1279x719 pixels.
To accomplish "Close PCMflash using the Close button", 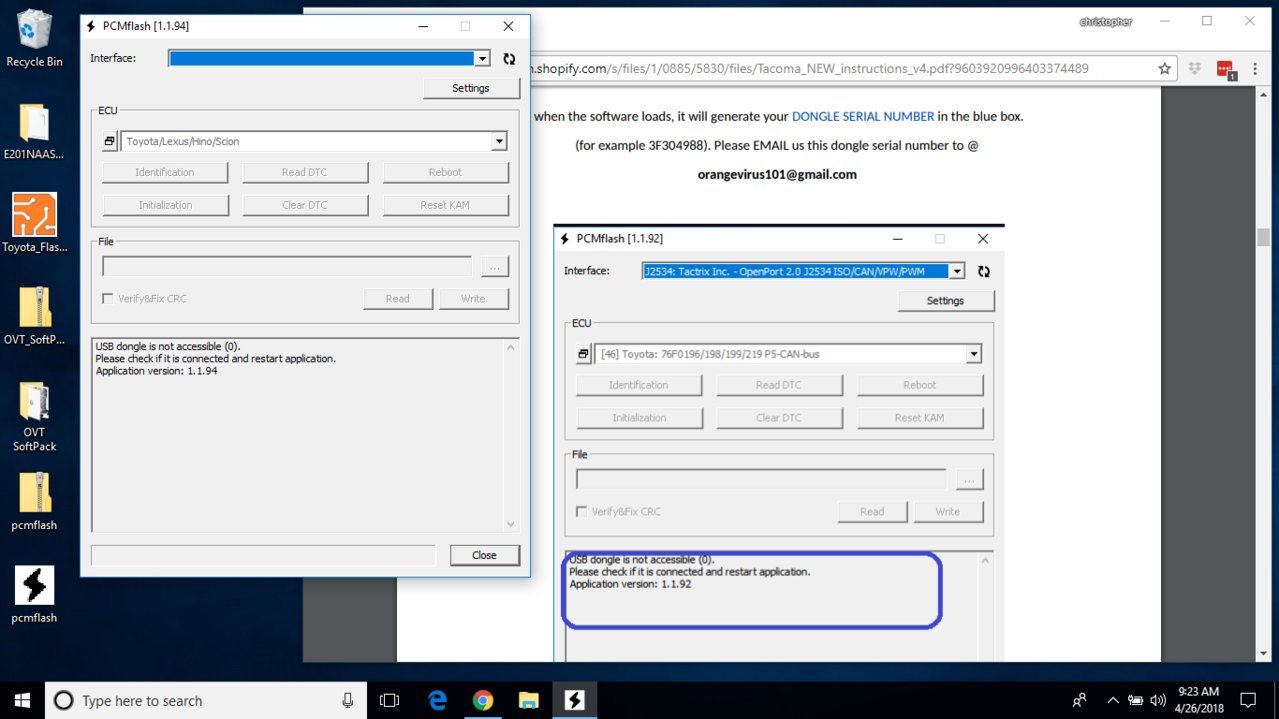I will (484, 555).
